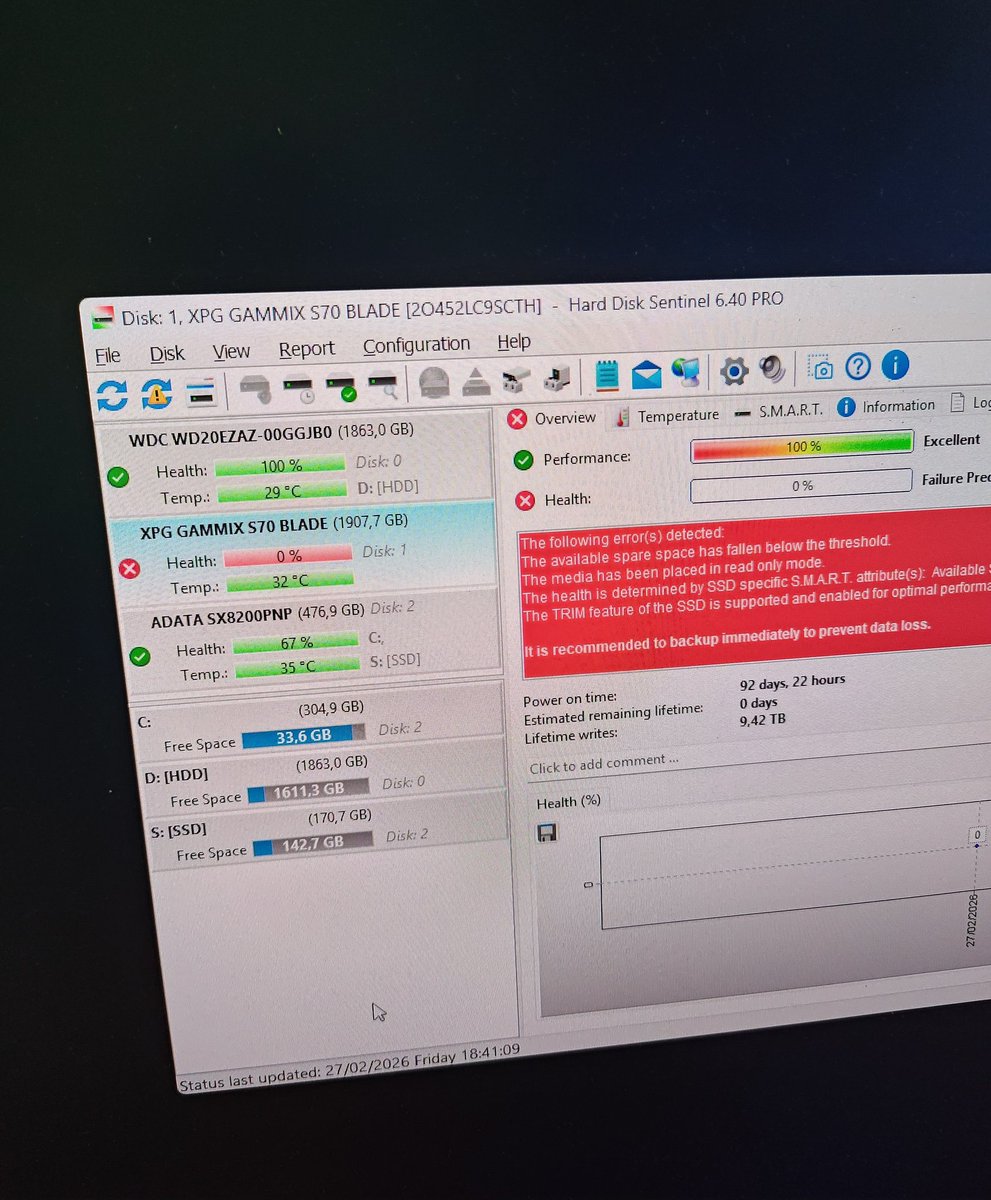Click the refresh icon with warning triangle

click(x=156, y=393)
